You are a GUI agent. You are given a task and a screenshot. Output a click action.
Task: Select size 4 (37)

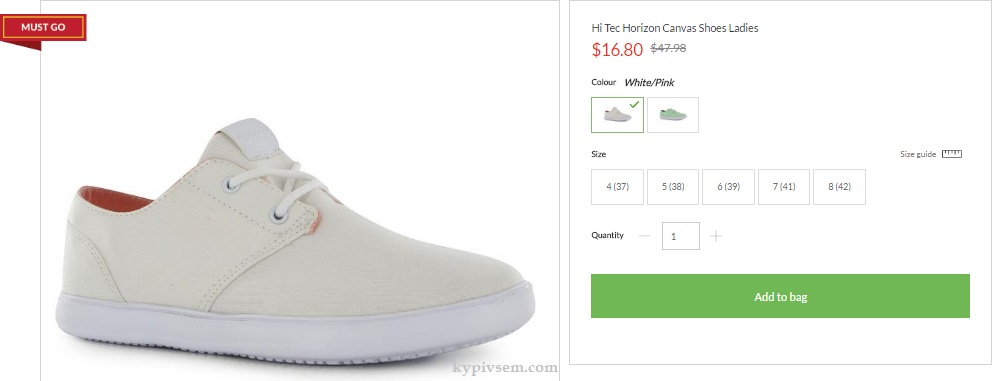pyautogui.click(x=617, y=187)
